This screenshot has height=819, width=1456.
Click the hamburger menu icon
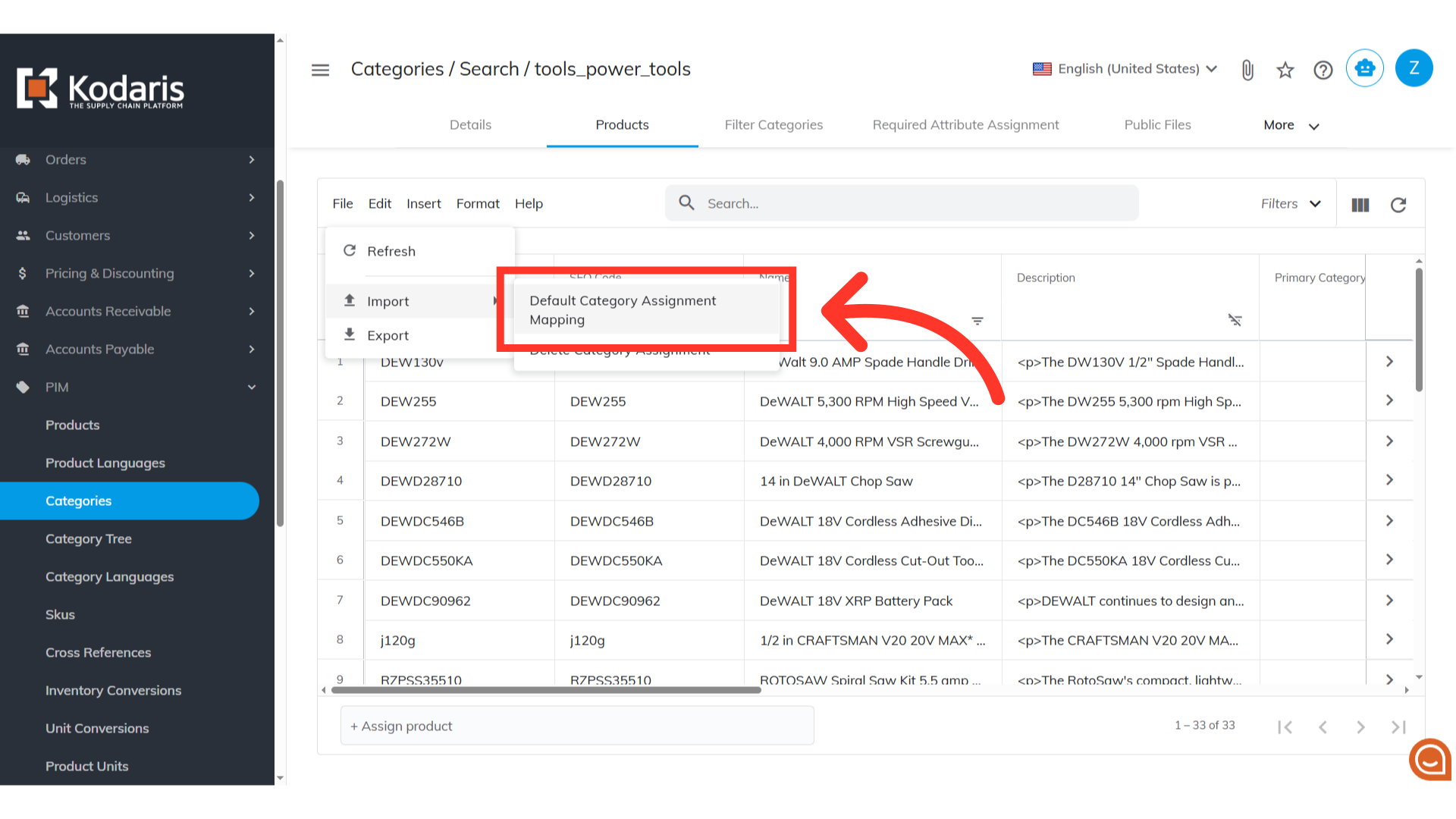pos(320,70)
